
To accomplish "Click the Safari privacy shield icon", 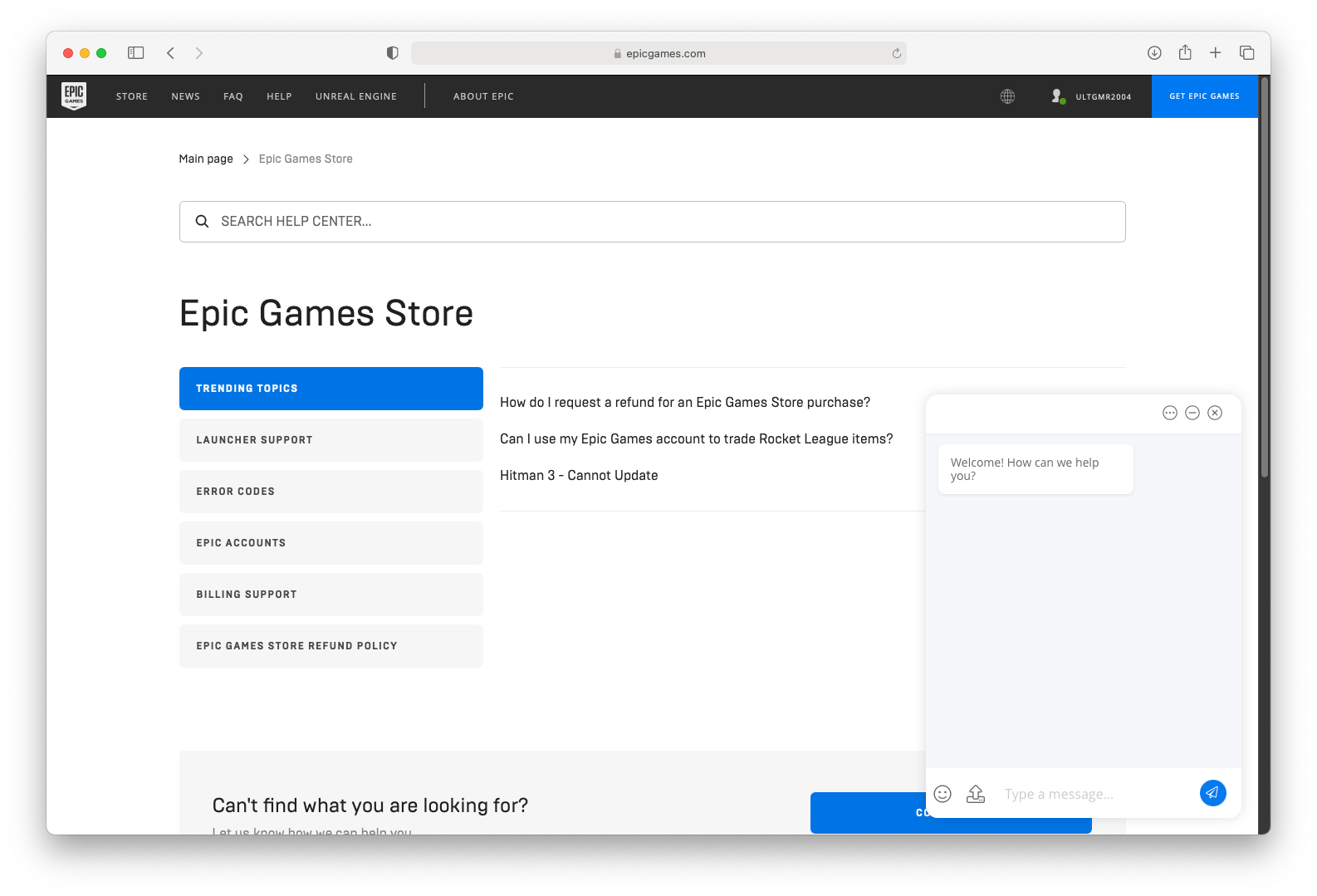I will pos(393,53).
